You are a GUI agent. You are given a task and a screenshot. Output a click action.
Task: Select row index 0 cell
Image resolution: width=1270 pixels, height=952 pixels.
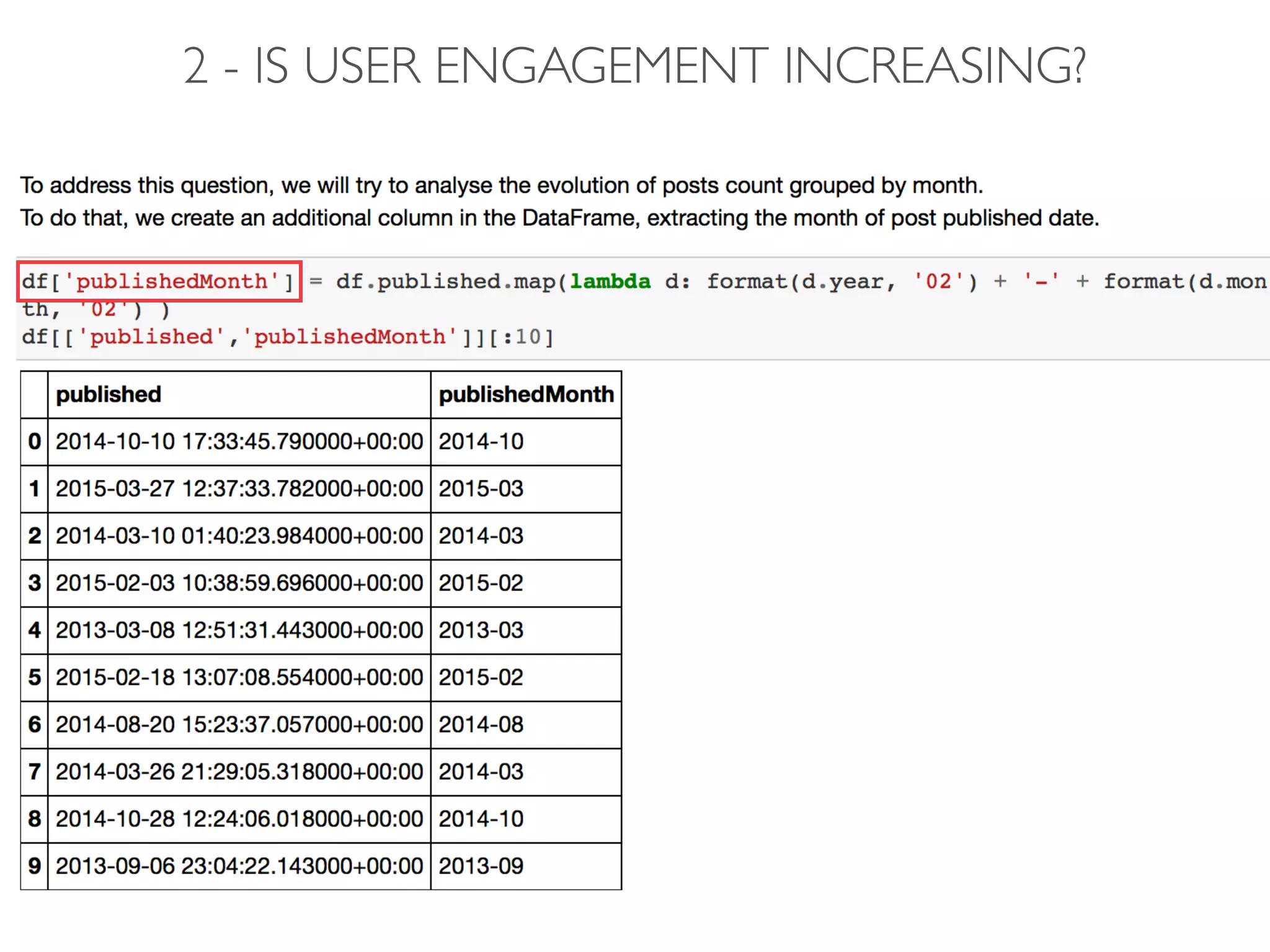click(35, 442)
